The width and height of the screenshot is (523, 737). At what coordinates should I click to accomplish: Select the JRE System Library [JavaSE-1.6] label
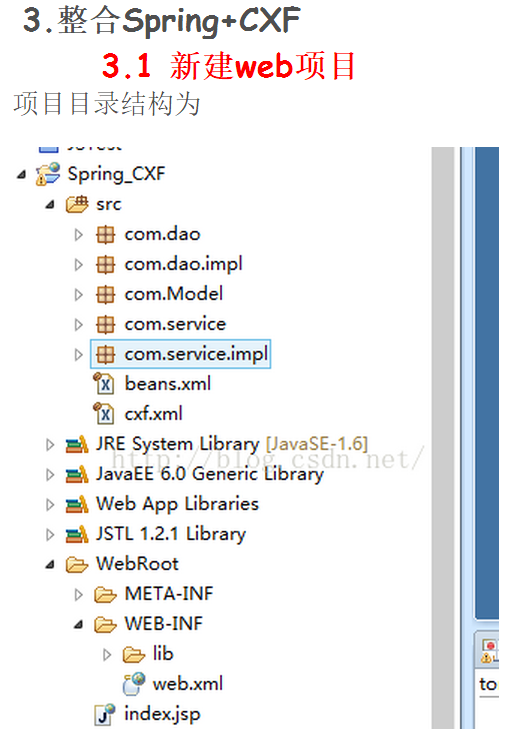click(x=232, y=444)
